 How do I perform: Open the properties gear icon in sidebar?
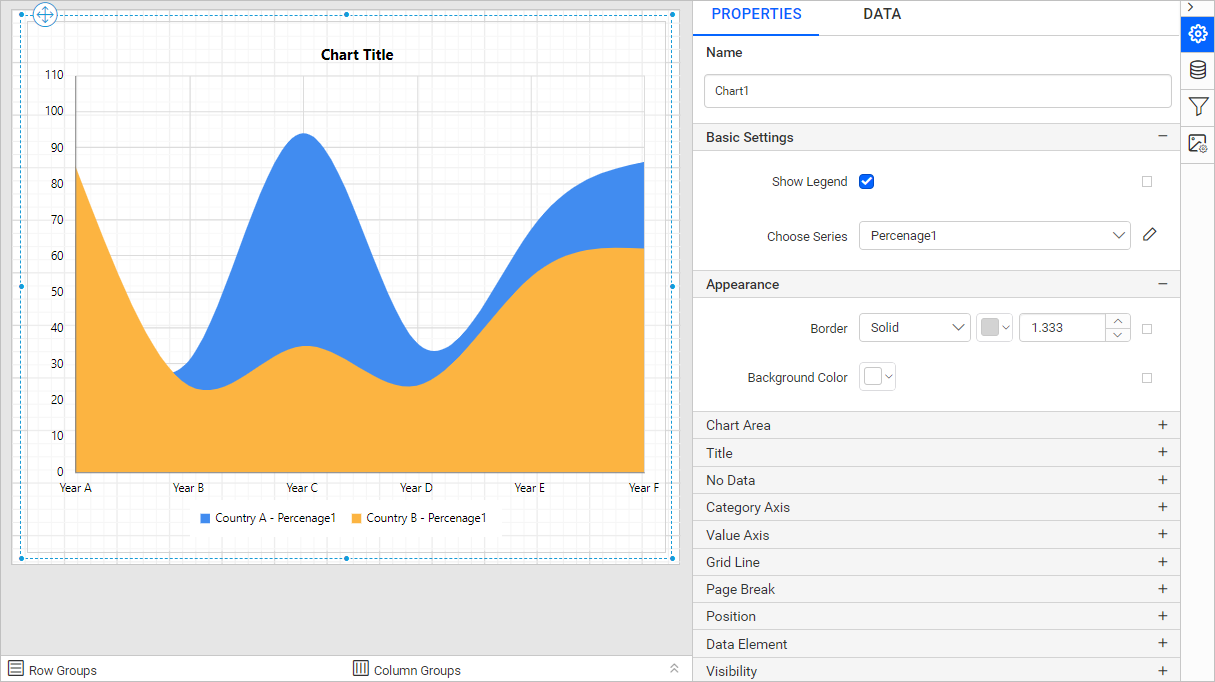click(x=1198, y=34)
